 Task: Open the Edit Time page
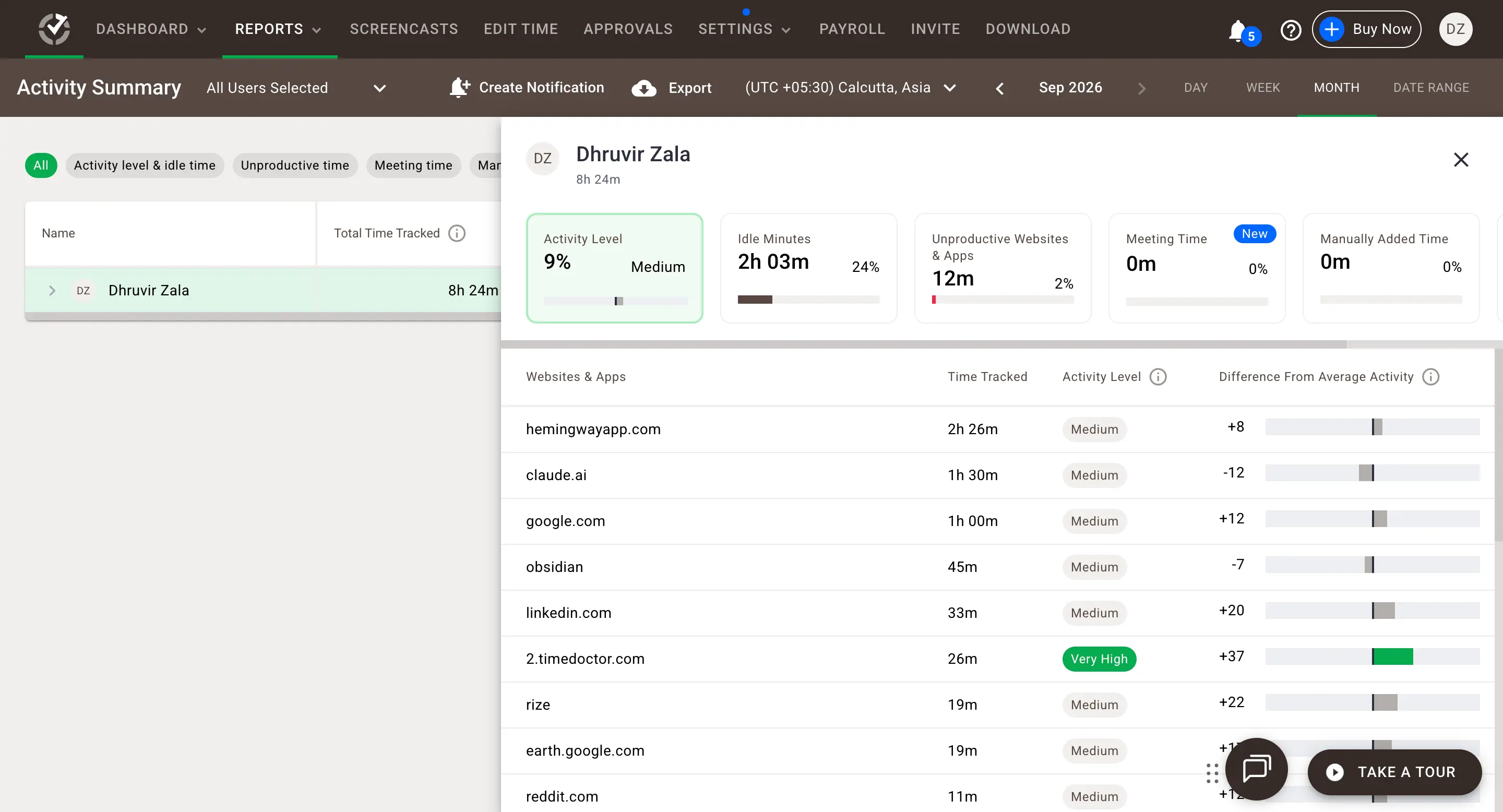[520, 29]
